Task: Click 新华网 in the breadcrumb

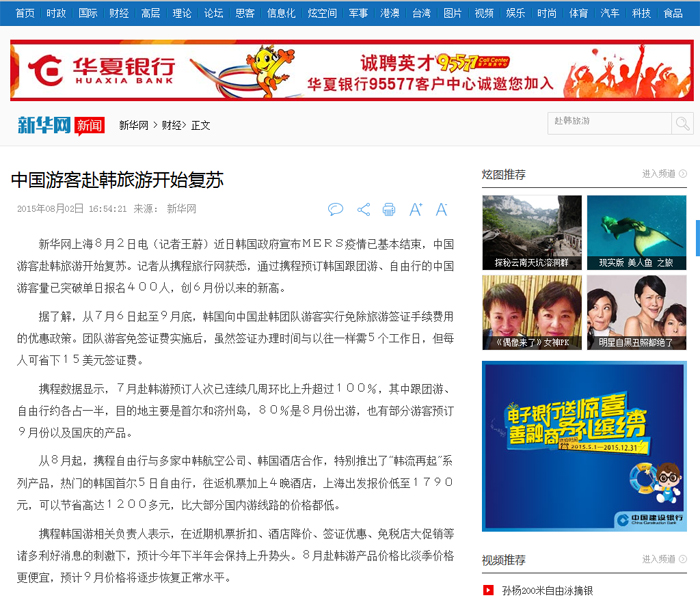Action: tap(134, 125)
